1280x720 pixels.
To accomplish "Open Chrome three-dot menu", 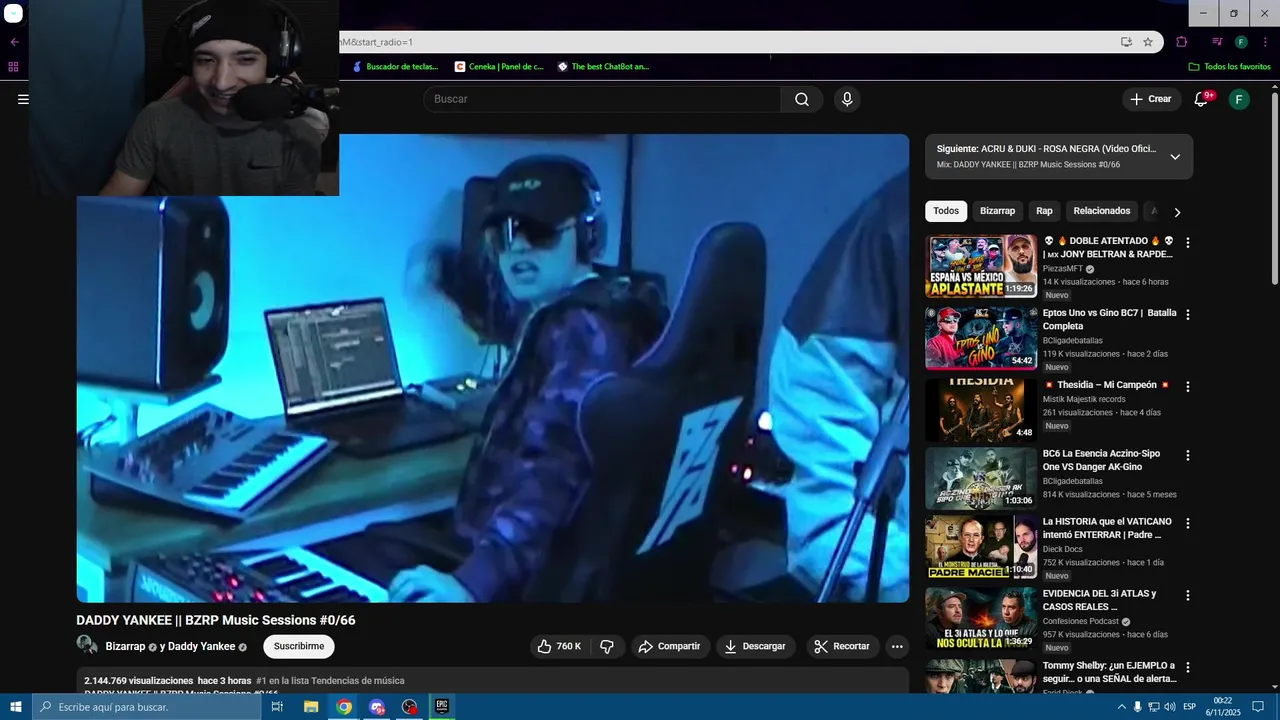I will tap(1265, 42).
